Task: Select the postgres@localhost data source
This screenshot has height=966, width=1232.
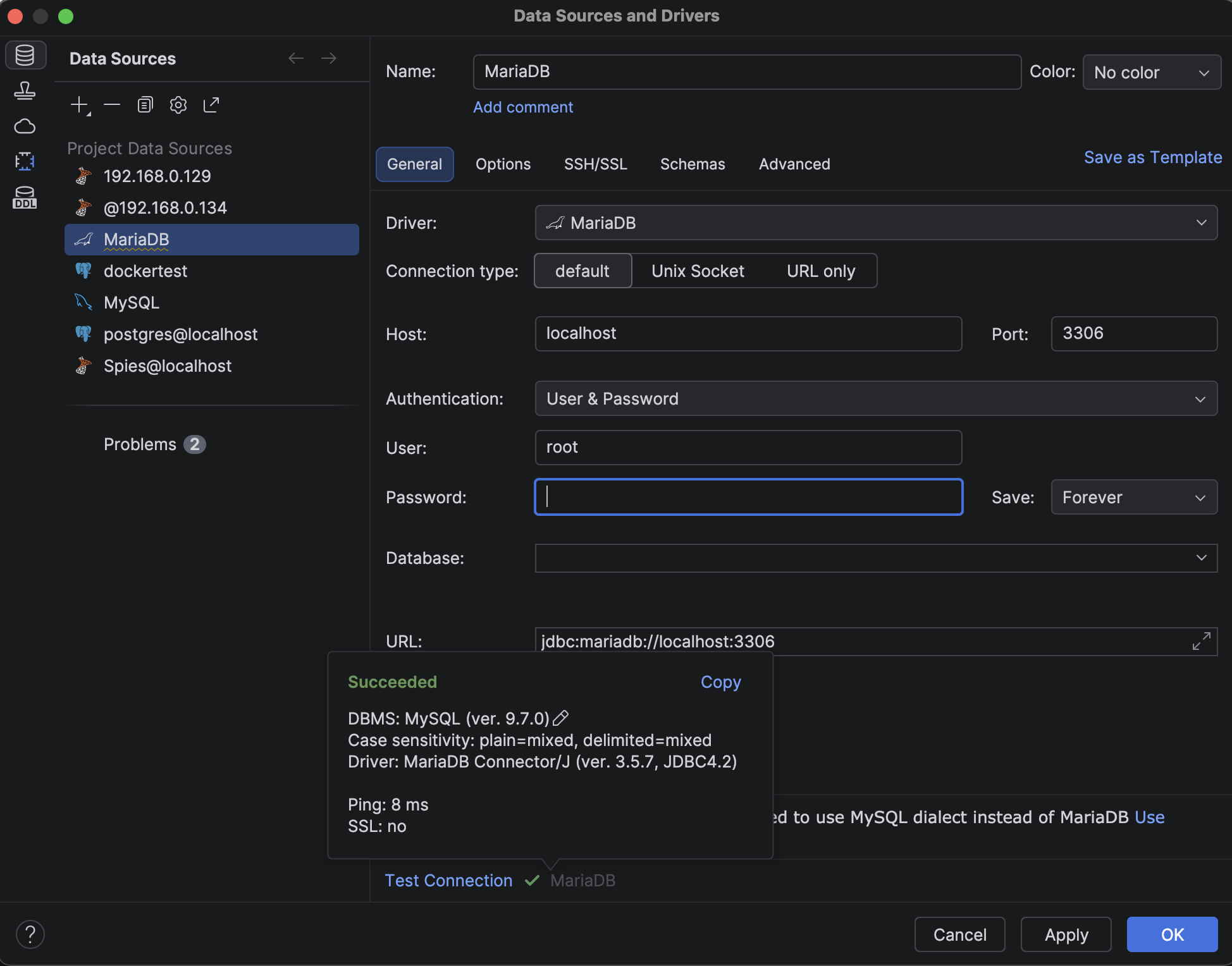Action: coord(212,334)
